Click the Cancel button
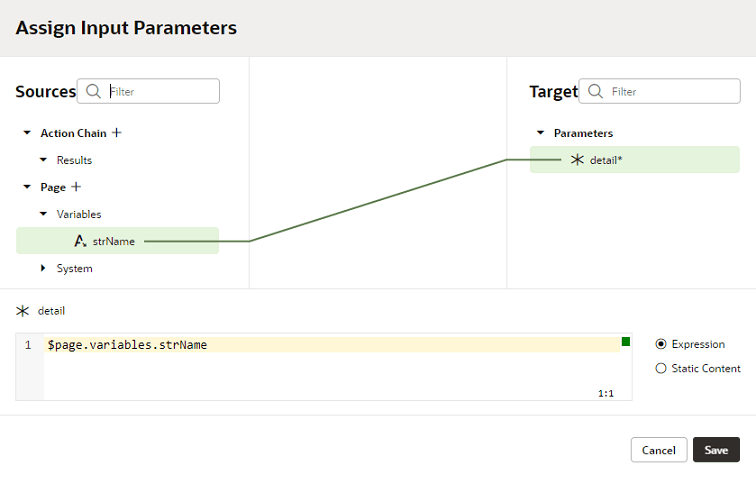756x484 pixels. 659,450
